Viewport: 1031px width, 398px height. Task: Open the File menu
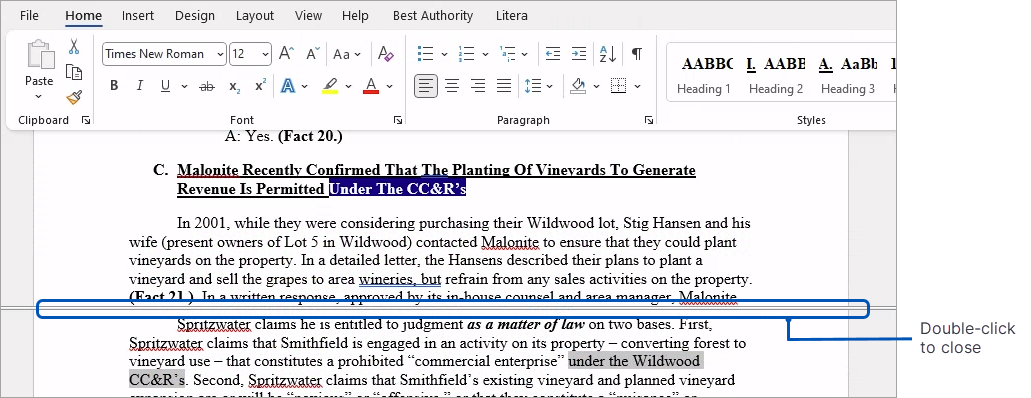(x=29, y=16)
